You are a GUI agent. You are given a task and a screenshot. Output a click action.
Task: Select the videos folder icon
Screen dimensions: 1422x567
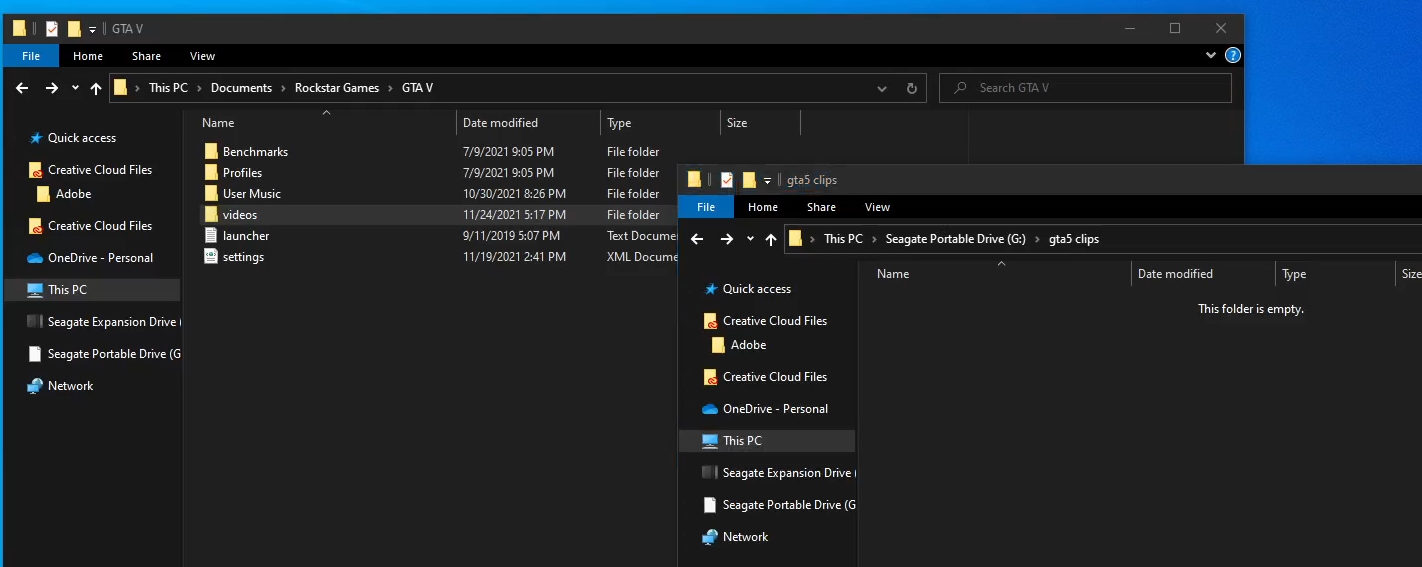211,215
